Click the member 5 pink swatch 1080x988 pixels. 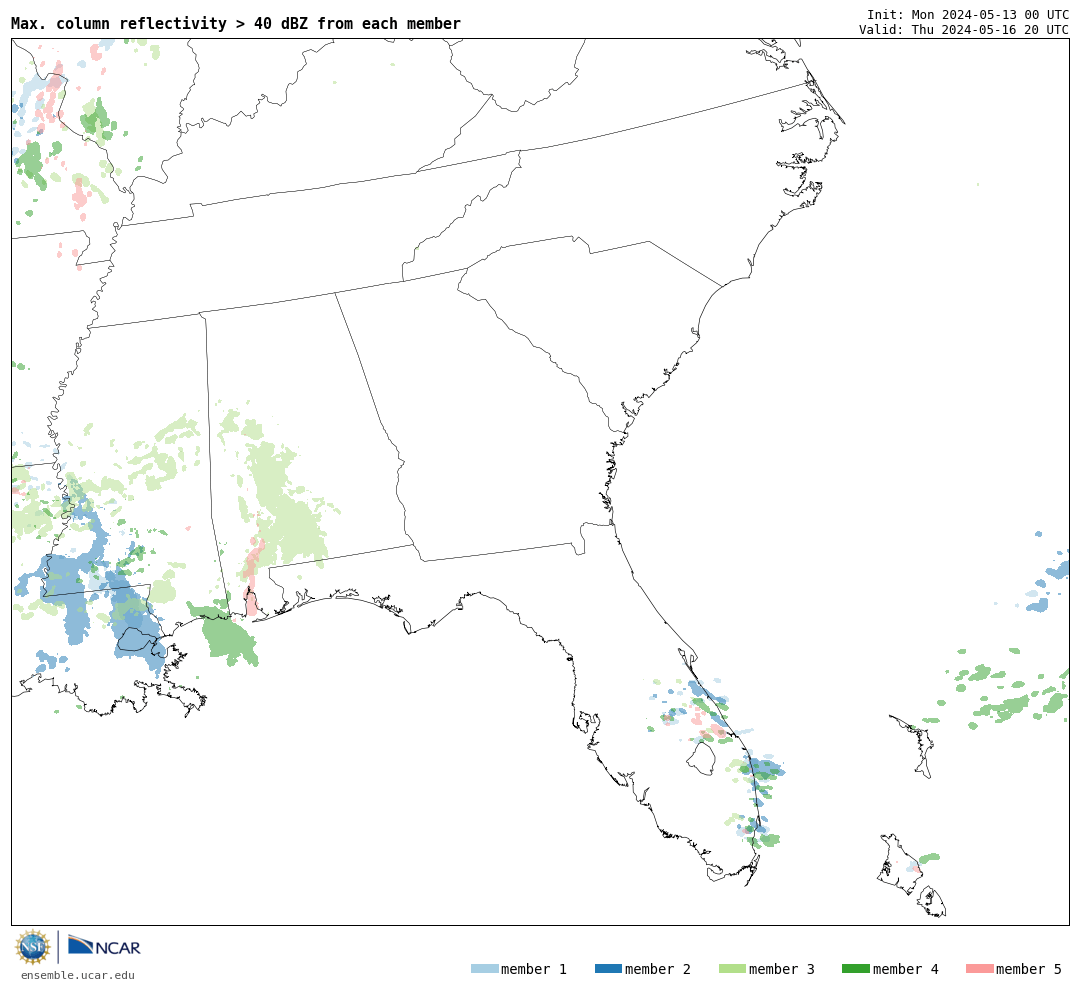click(x=979, y=969)
